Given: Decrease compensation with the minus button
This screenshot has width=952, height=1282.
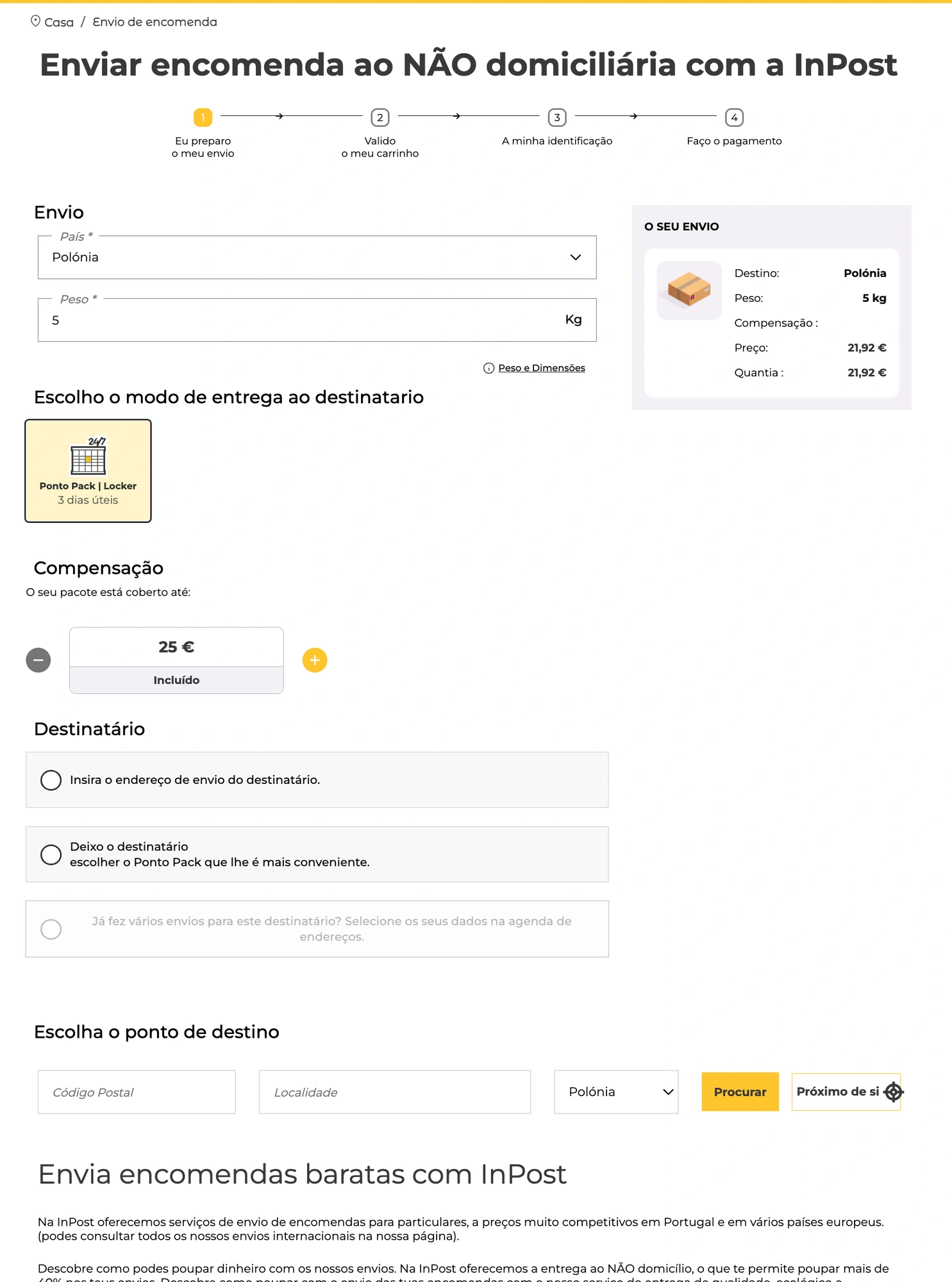Looking at the screenshot, I should pos(38,660).
